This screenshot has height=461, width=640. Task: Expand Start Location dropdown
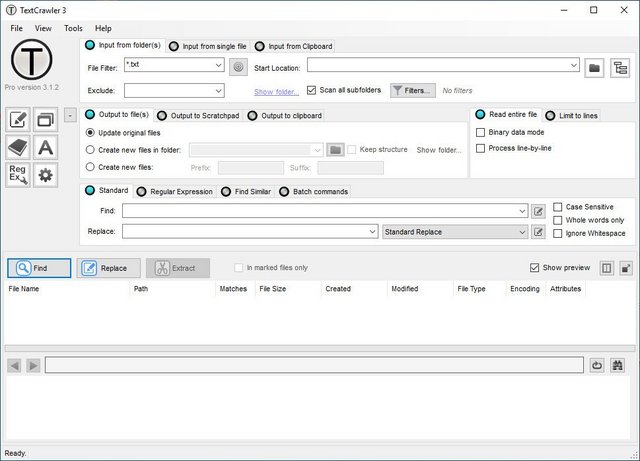(x=573, y=65)
